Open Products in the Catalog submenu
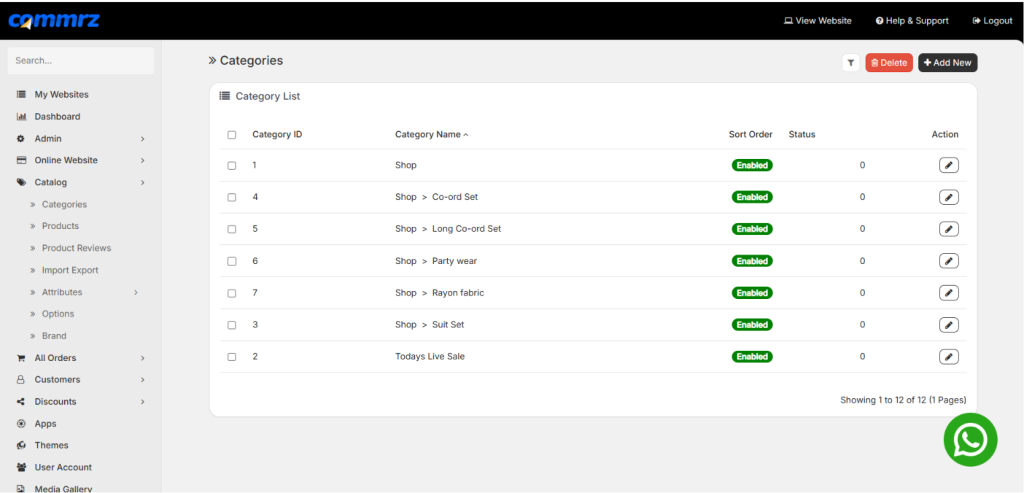Screen dimensions: 1024x493 pyautogui.click(x=60, y=226)
